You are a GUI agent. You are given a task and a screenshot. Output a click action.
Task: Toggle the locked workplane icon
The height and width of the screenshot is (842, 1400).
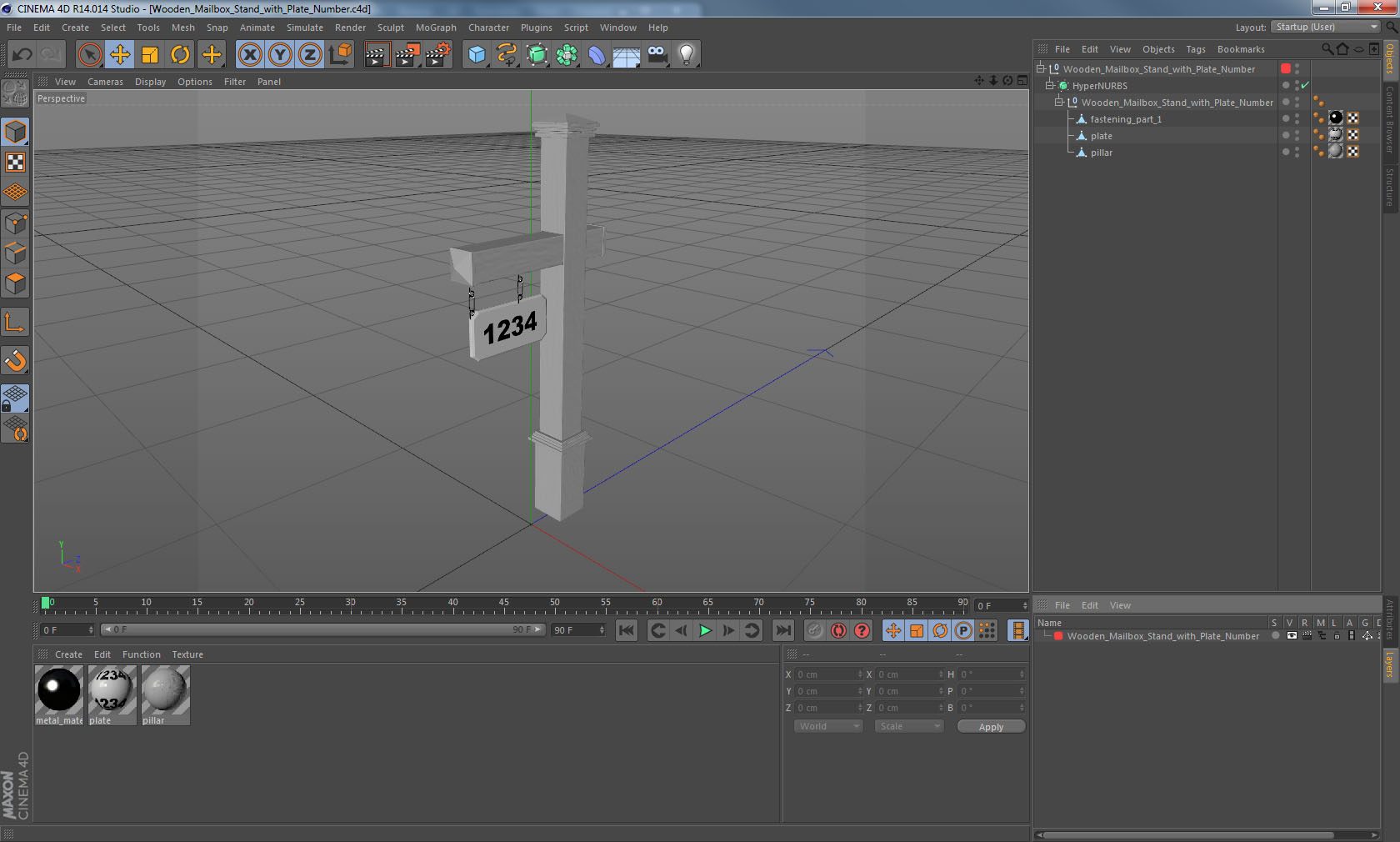[16, 398]
